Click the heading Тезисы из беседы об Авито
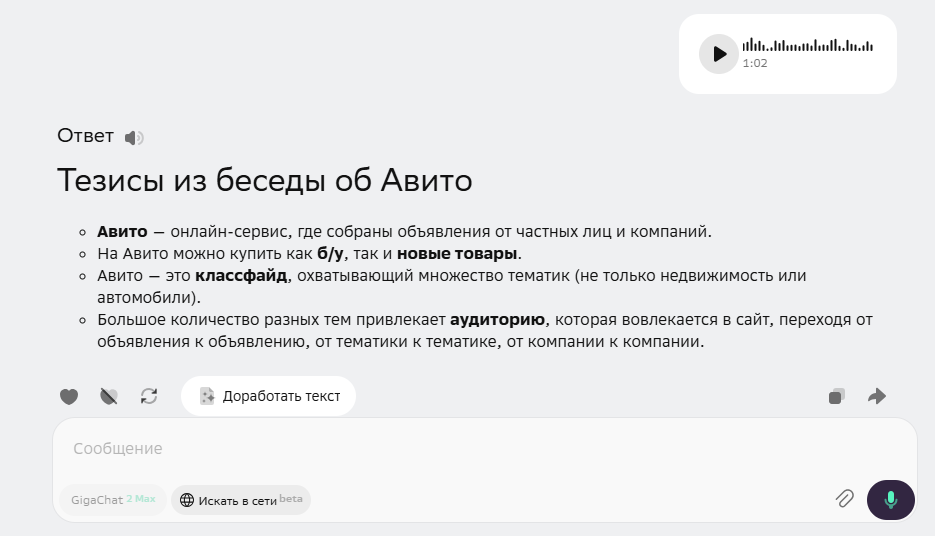This screenshot has height=536, width=935. [x=264, y=181]
